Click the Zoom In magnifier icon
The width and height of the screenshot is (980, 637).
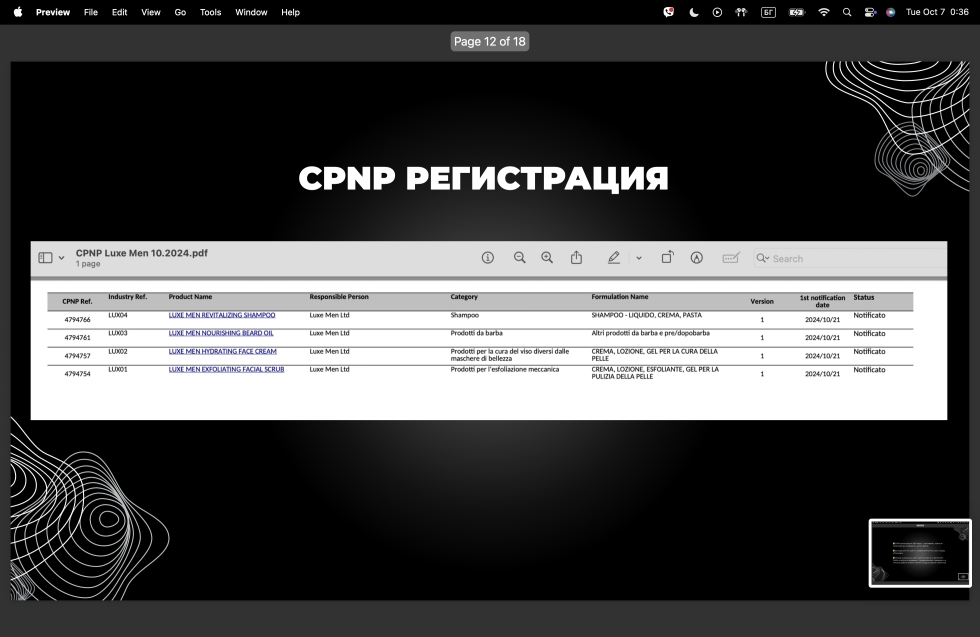click(x=547, y=258)
